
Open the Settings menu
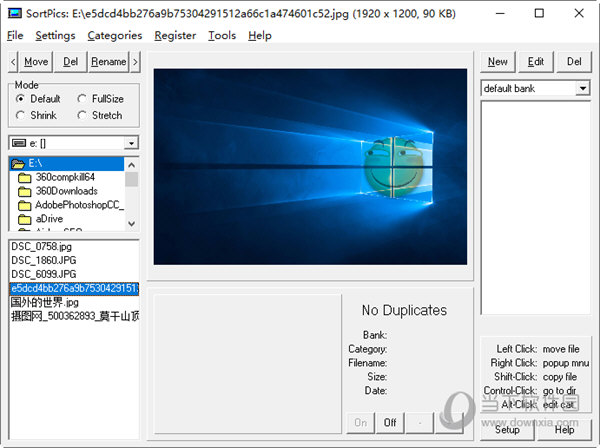tap(55, 35)
